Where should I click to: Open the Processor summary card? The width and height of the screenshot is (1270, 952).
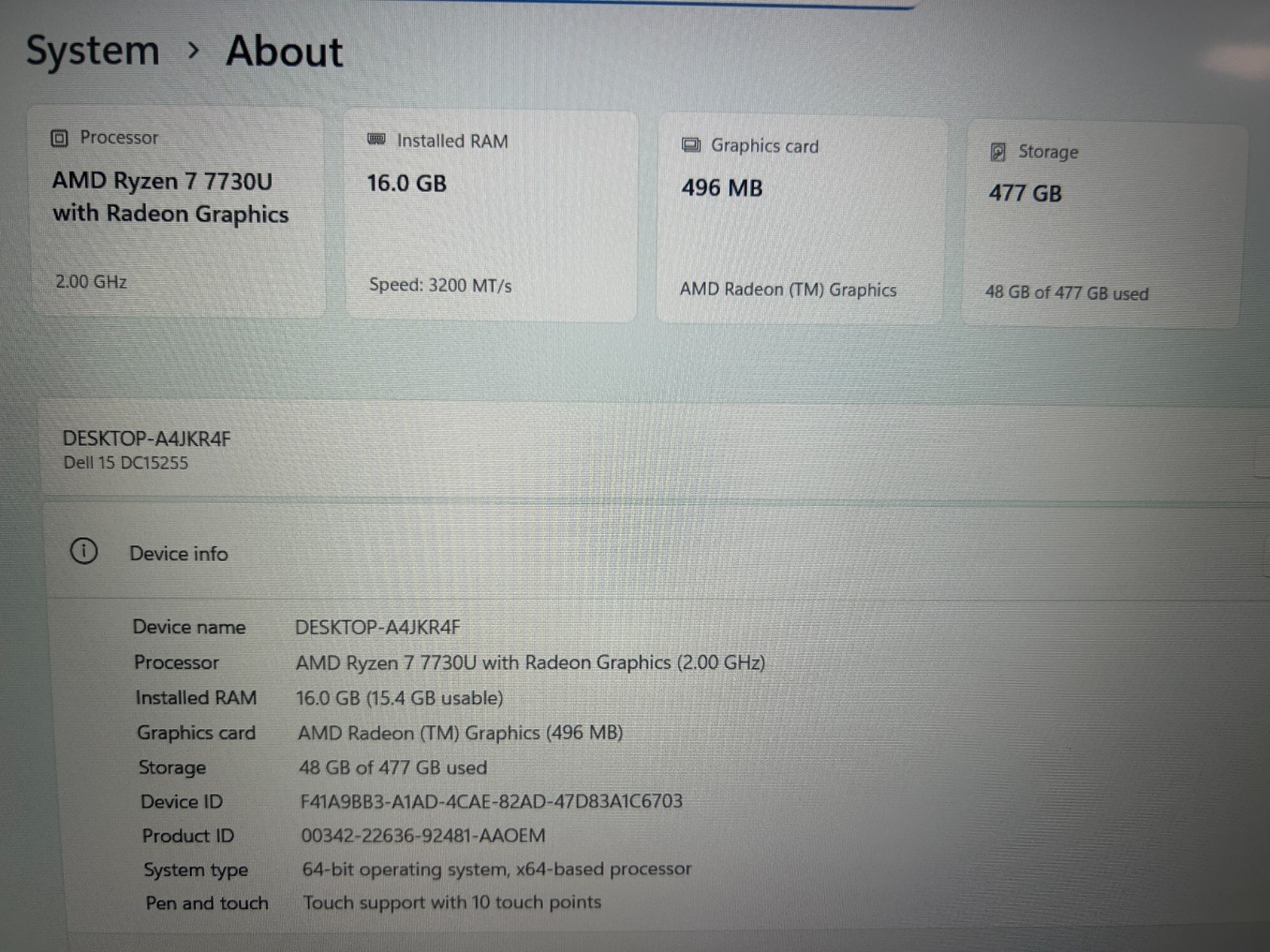(x=176, y=212)
